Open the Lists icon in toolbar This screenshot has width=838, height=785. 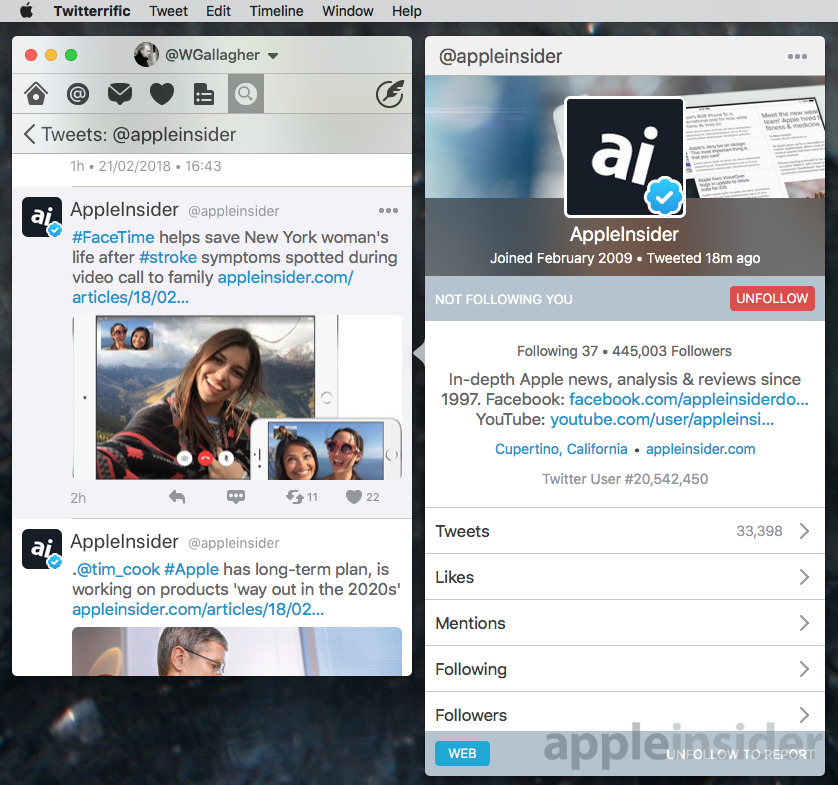tap(204, 94)
